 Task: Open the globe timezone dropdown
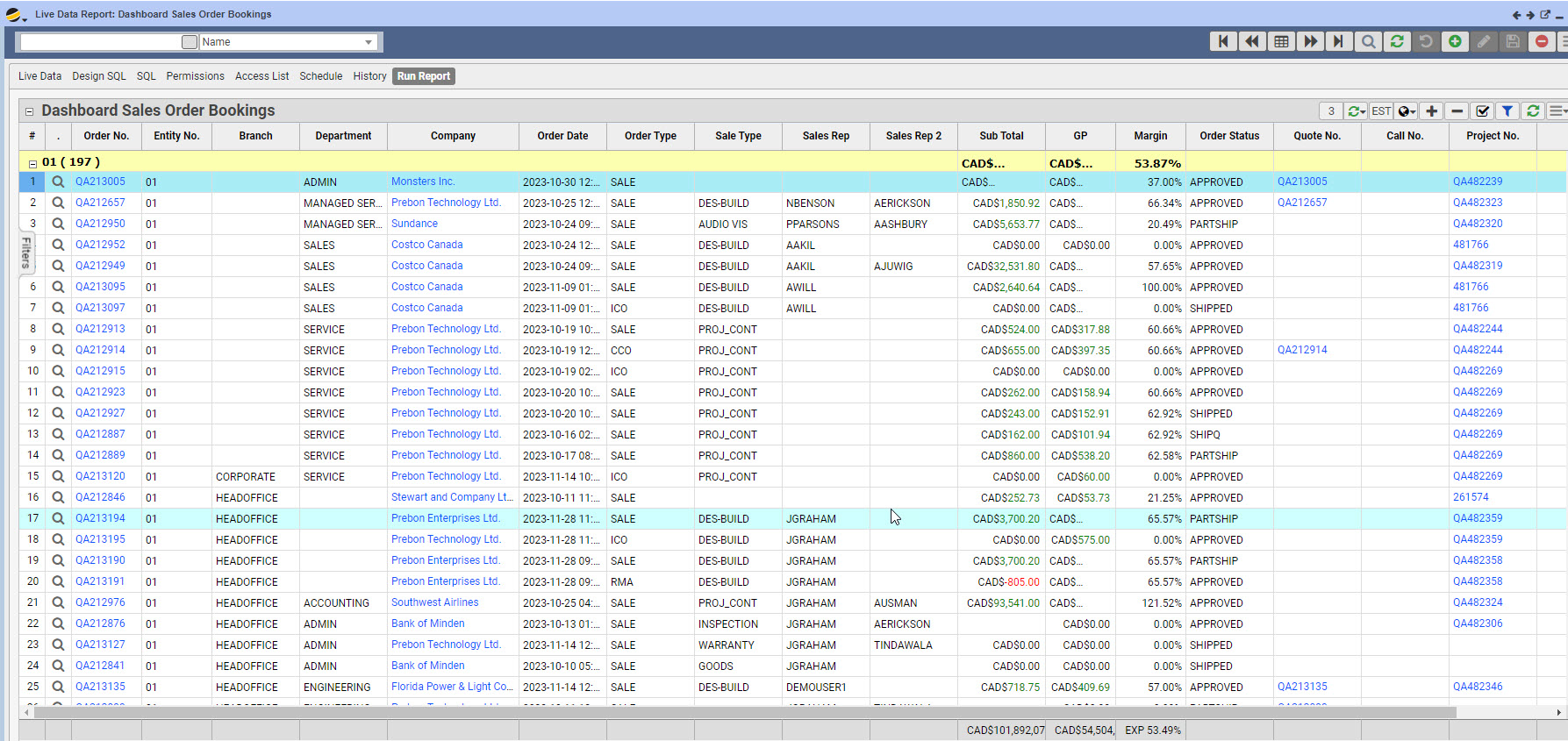click(x=1407, y=110)
